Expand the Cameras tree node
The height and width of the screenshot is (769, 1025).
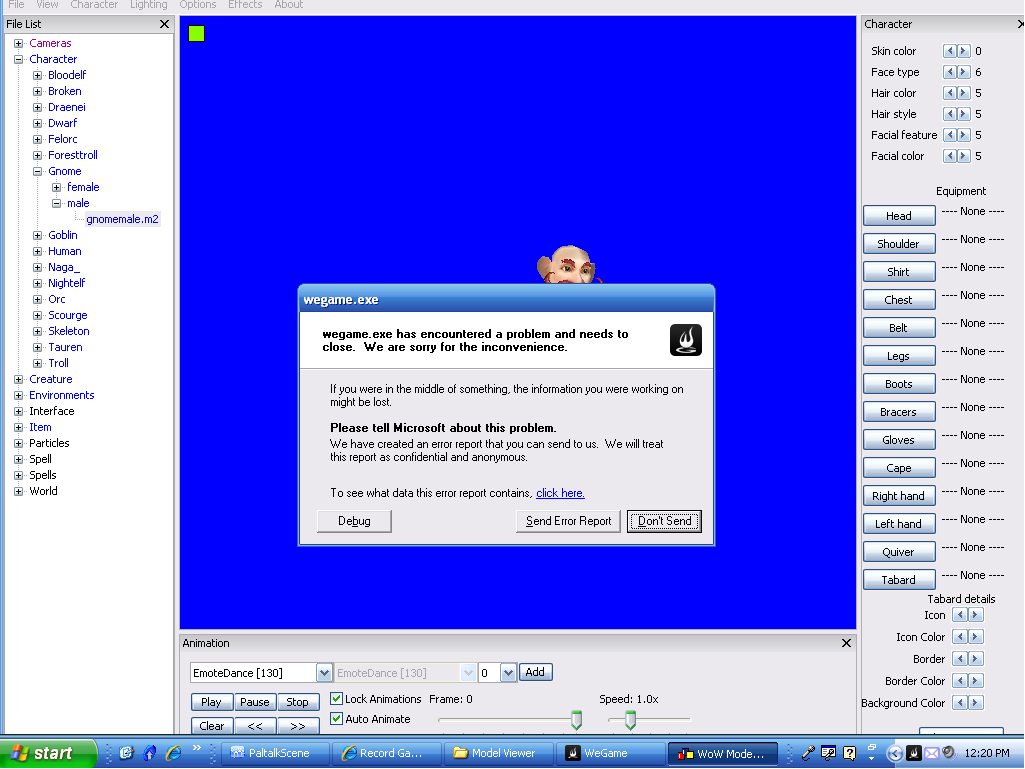point(18,43)
